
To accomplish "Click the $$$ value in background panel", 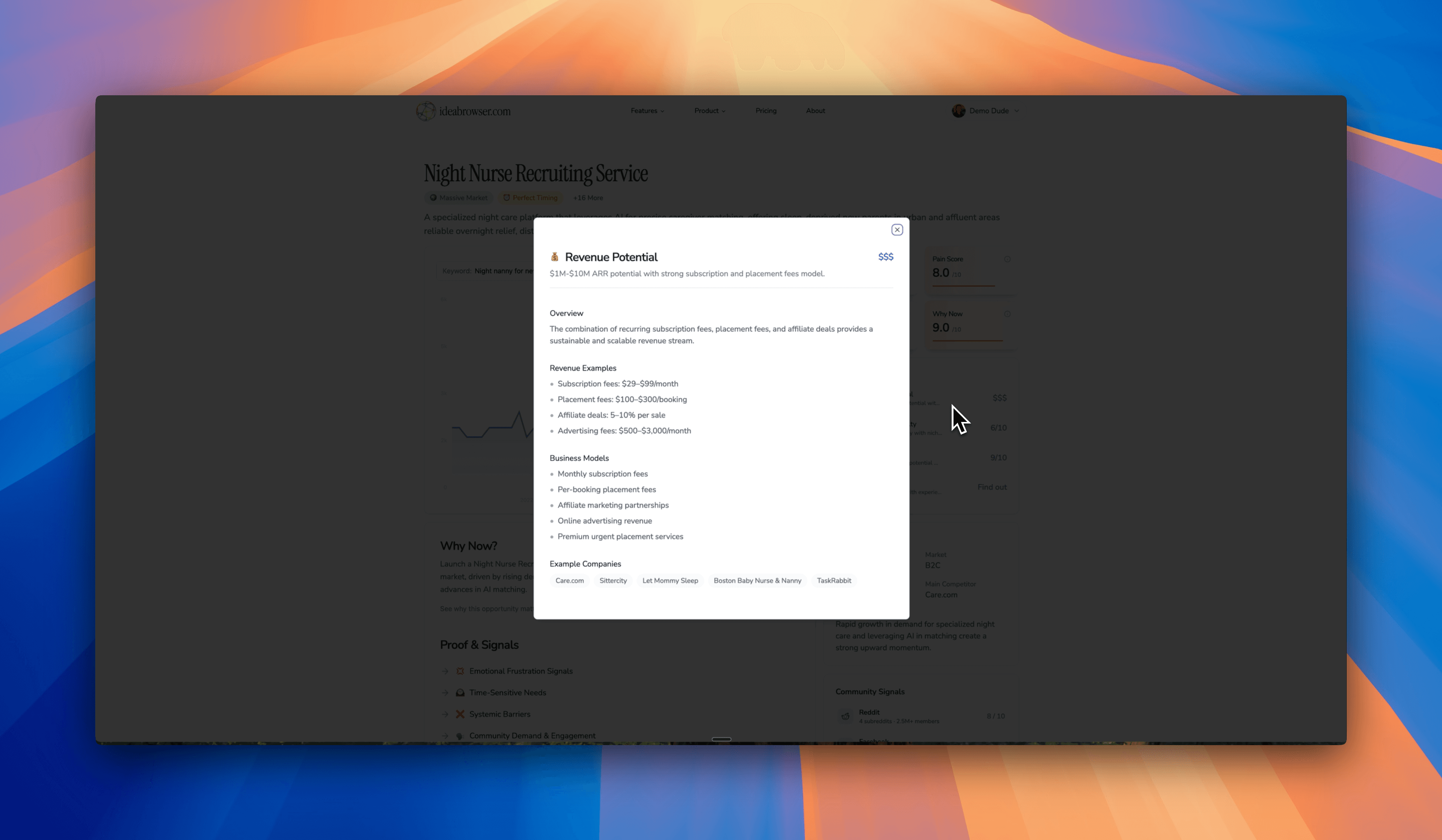I will (999, 398).
